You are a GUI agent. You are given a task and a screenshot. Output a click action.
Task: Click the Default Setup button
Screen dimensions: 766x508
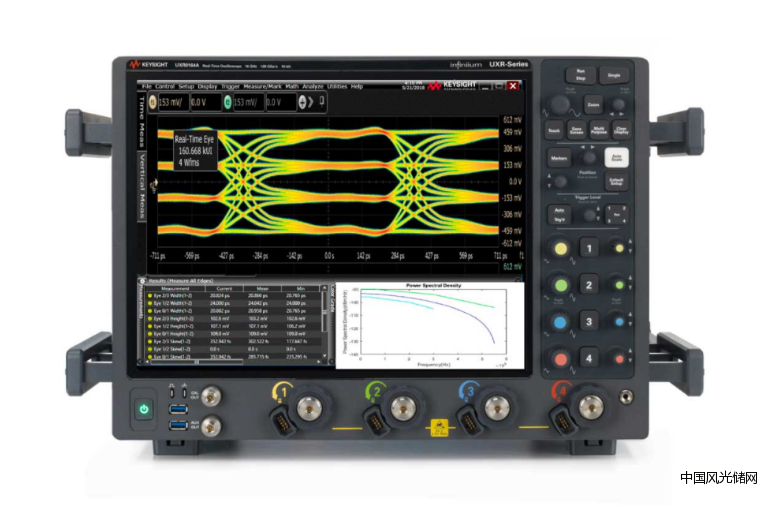coord(617,181)
